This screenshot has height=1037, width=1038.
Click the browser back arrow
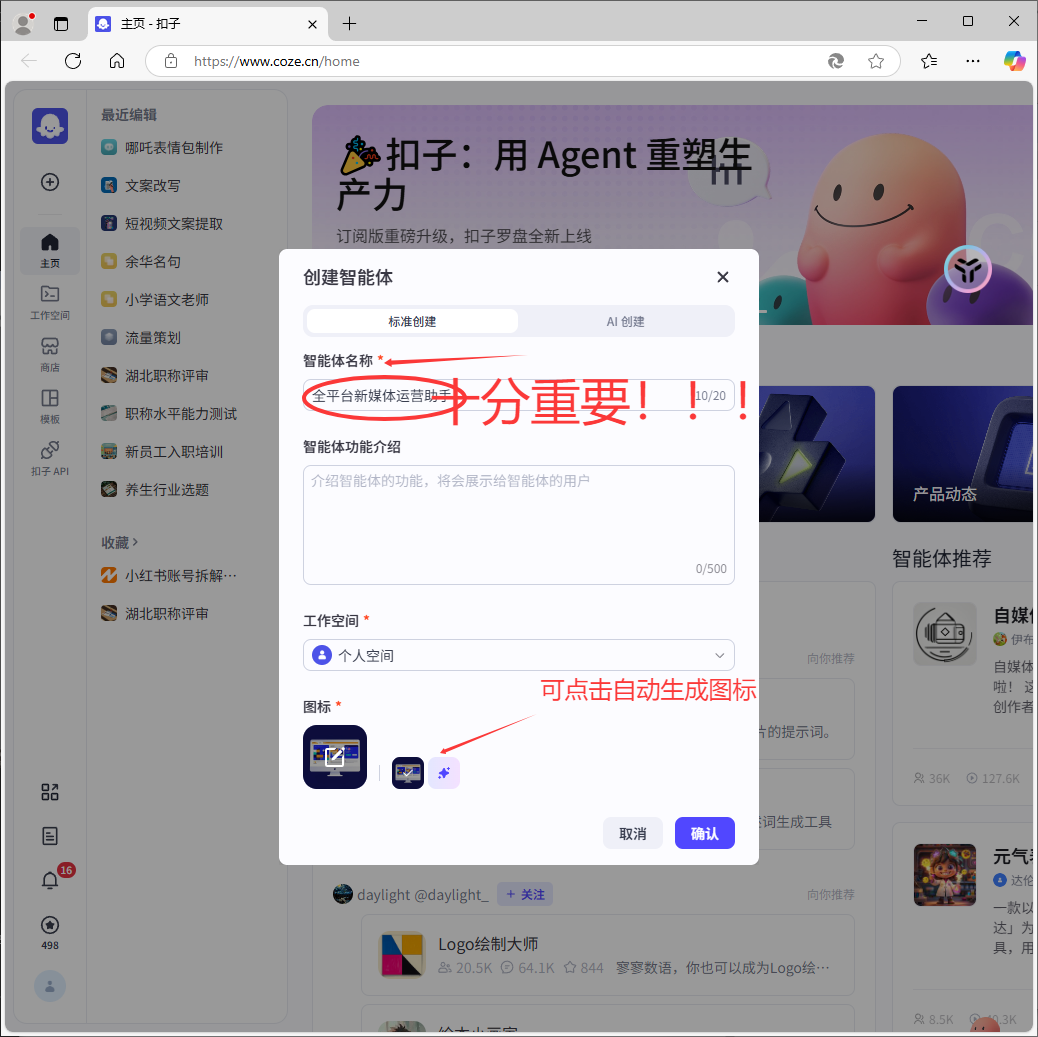[x=28, y=61]
